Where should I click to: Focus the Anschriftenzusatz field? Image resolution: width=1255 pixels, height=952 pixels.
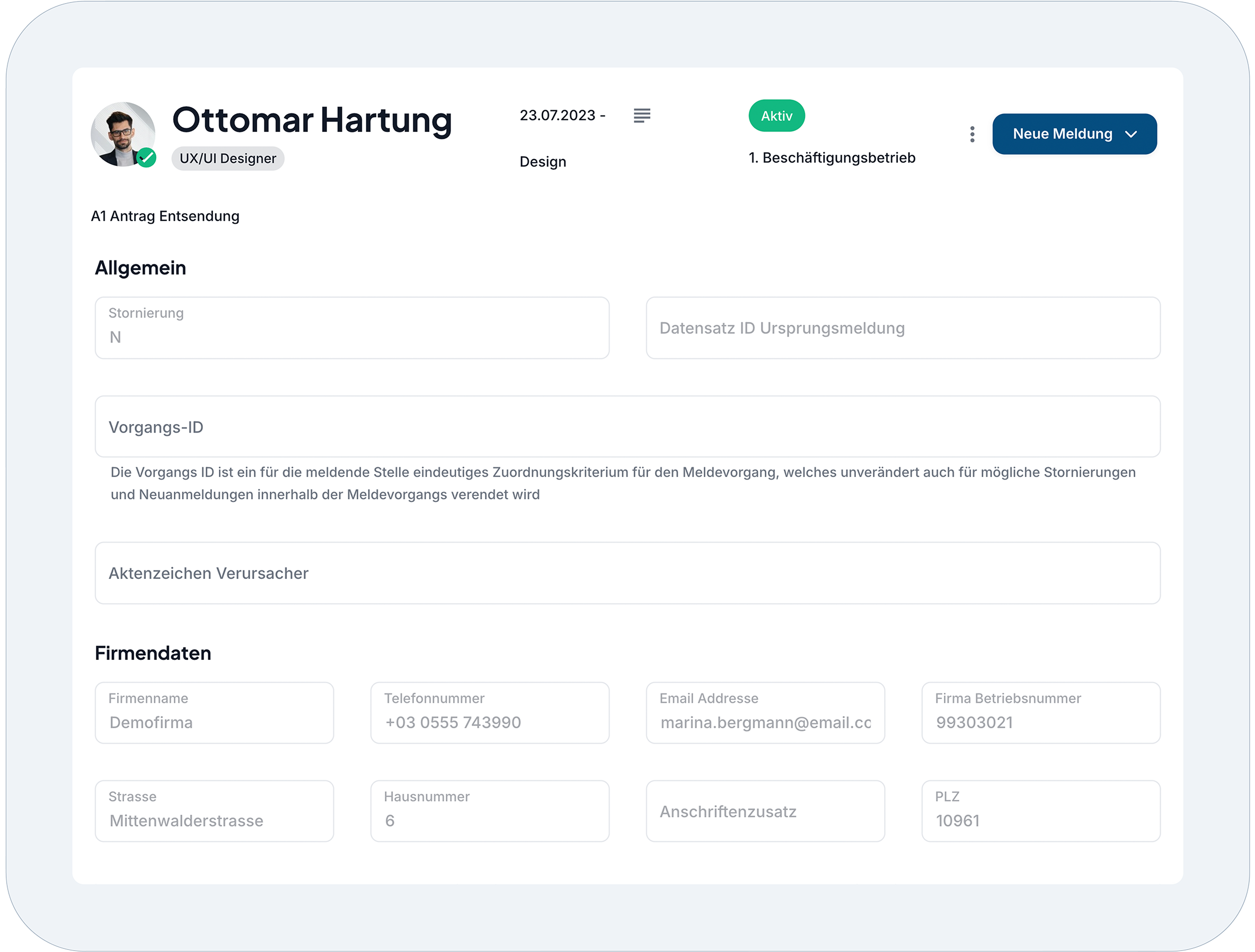[765, 810]
